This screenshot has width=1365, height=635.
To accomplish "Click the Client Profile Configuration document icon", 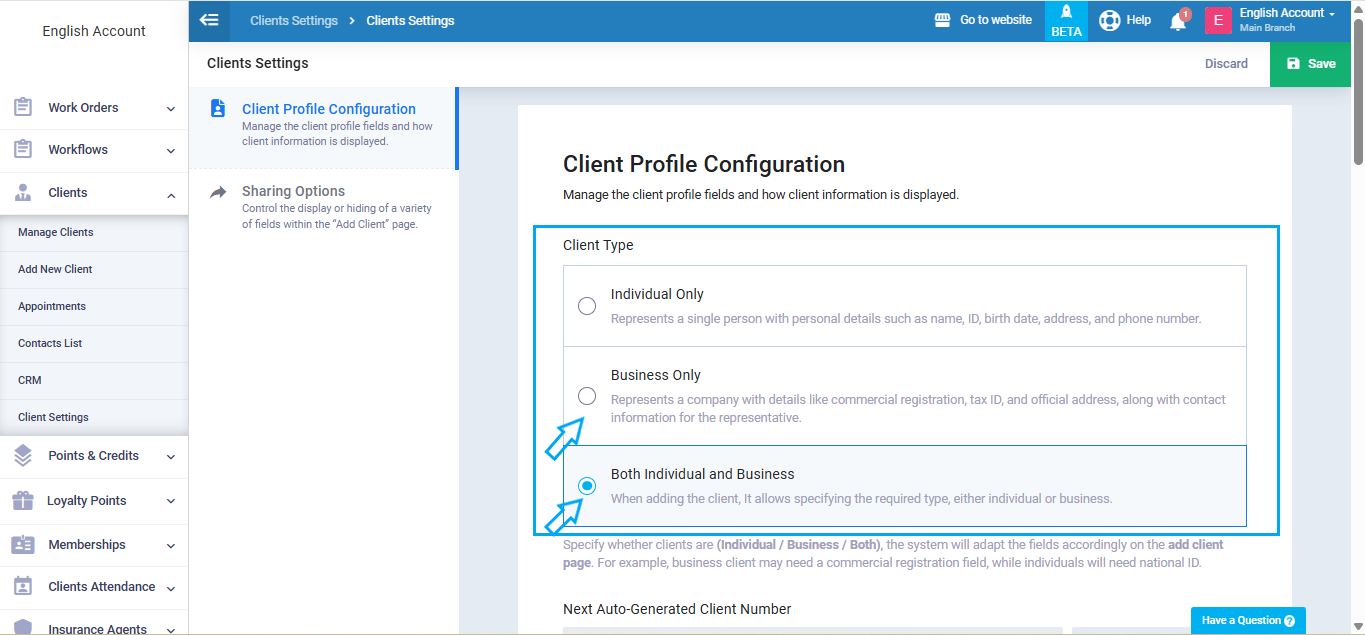I will 218,109.
